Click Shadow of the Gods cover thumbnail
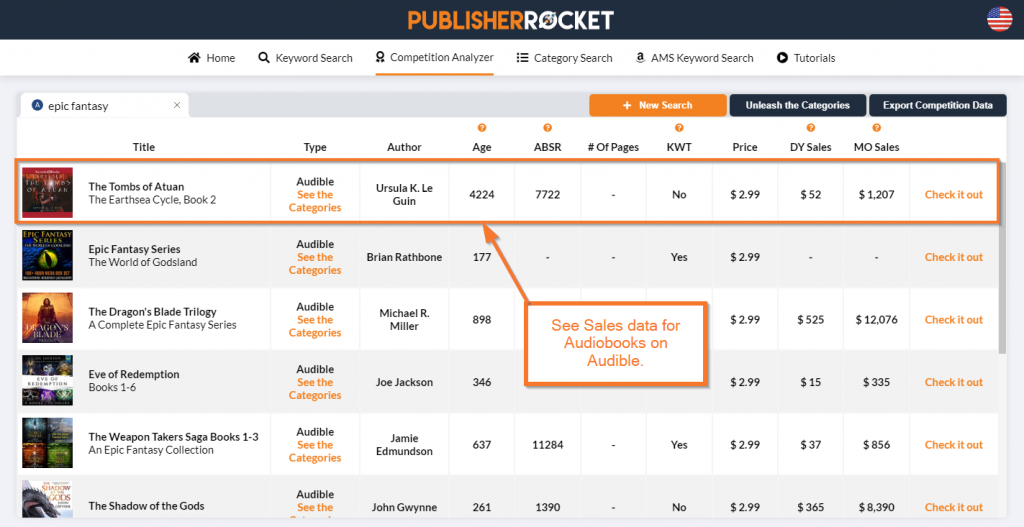 point(47,500)
